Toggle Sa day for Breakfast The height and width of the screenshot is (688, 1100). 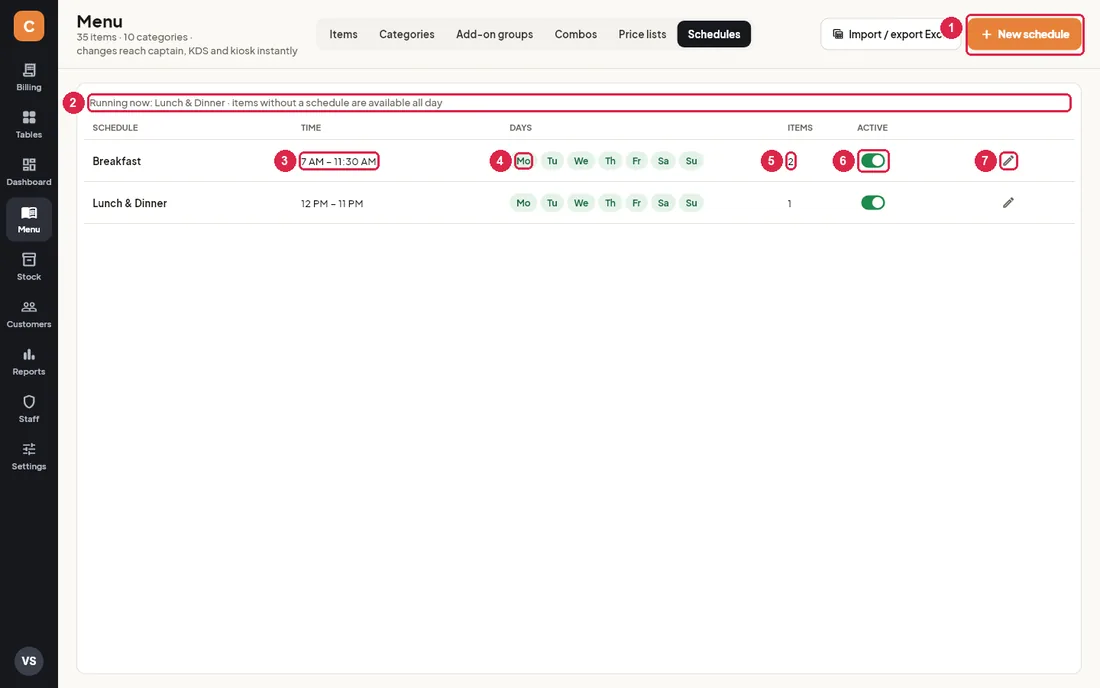663,161
